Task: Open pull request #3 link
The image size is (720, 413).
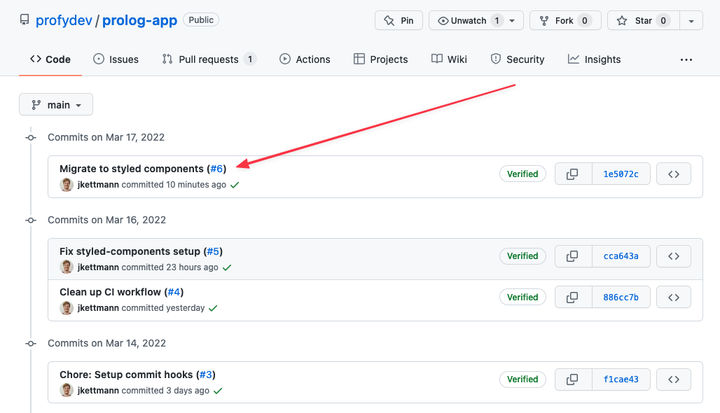Action: click(x=206, y=374)
